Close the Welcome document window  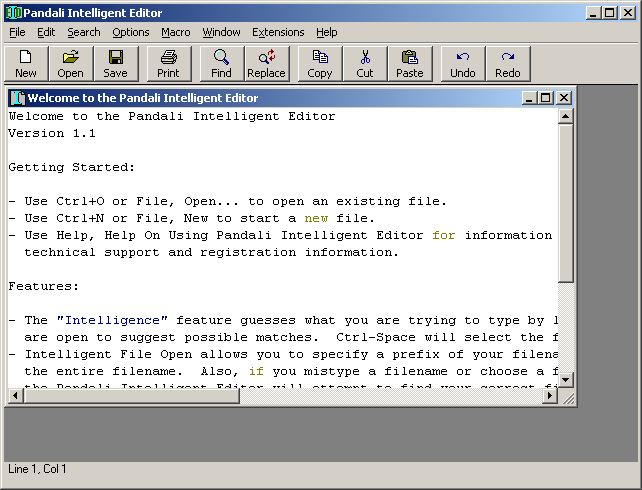coord(564,98)
